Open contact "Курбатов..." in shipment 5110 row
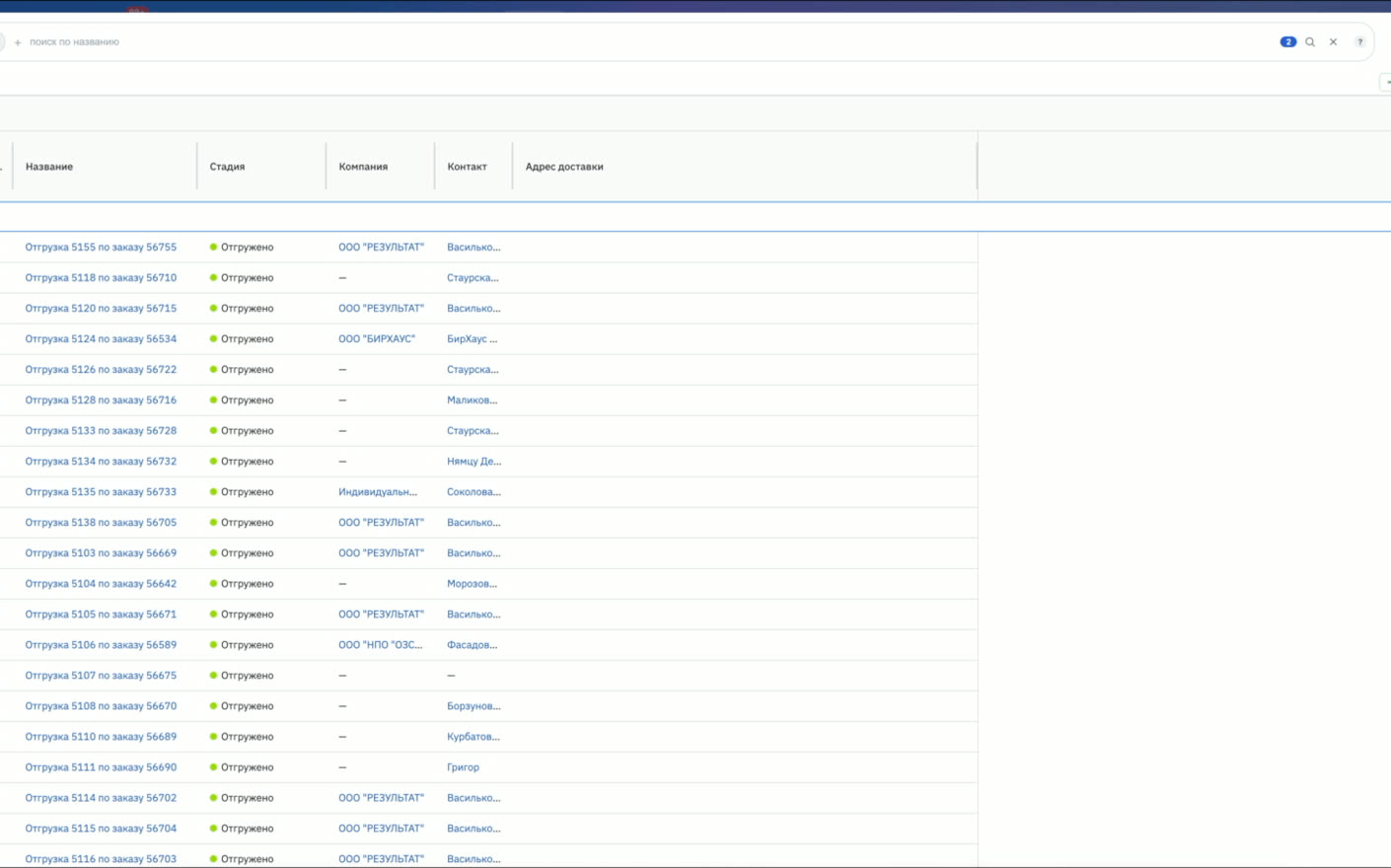Screen dimensions: 1391x868 point(473,737)
